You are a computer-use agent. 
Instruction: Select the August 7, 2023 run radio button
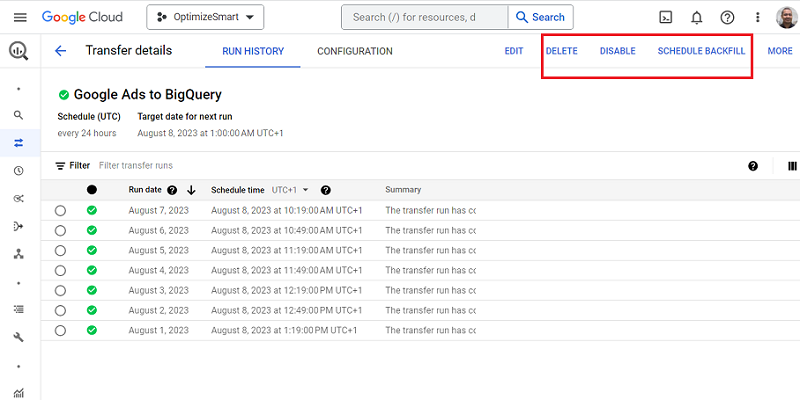pos(60,211)
